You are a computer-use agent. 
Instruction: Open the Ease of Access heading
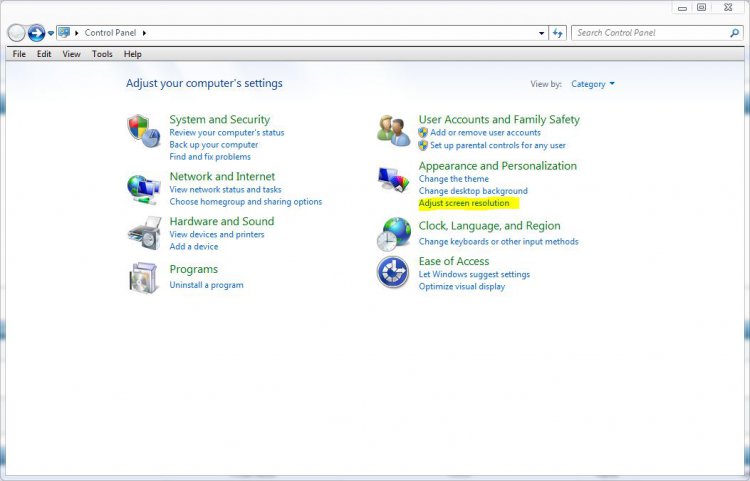click(x=454, y=261)
